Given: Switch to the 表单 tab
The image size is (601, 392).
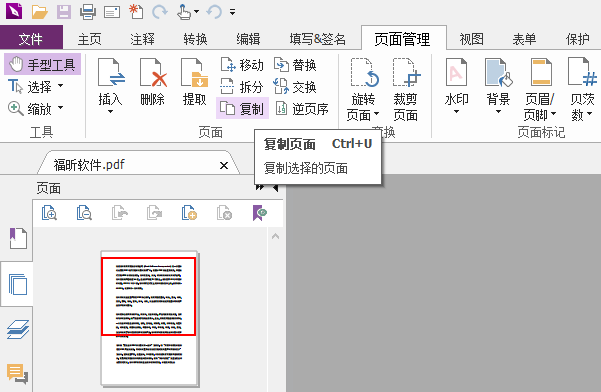Looking at the screenshot, I should pyautogui.click(x=524, y=39).
